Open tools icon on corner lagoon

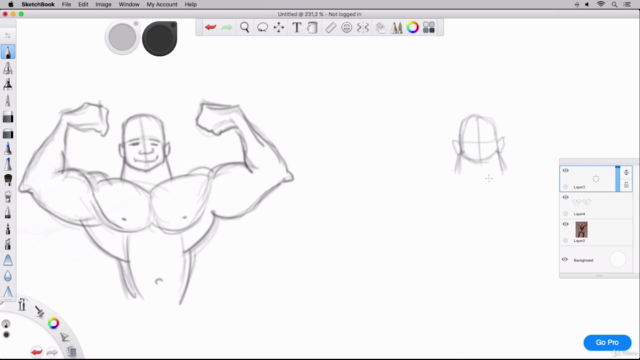click(22, 304)
